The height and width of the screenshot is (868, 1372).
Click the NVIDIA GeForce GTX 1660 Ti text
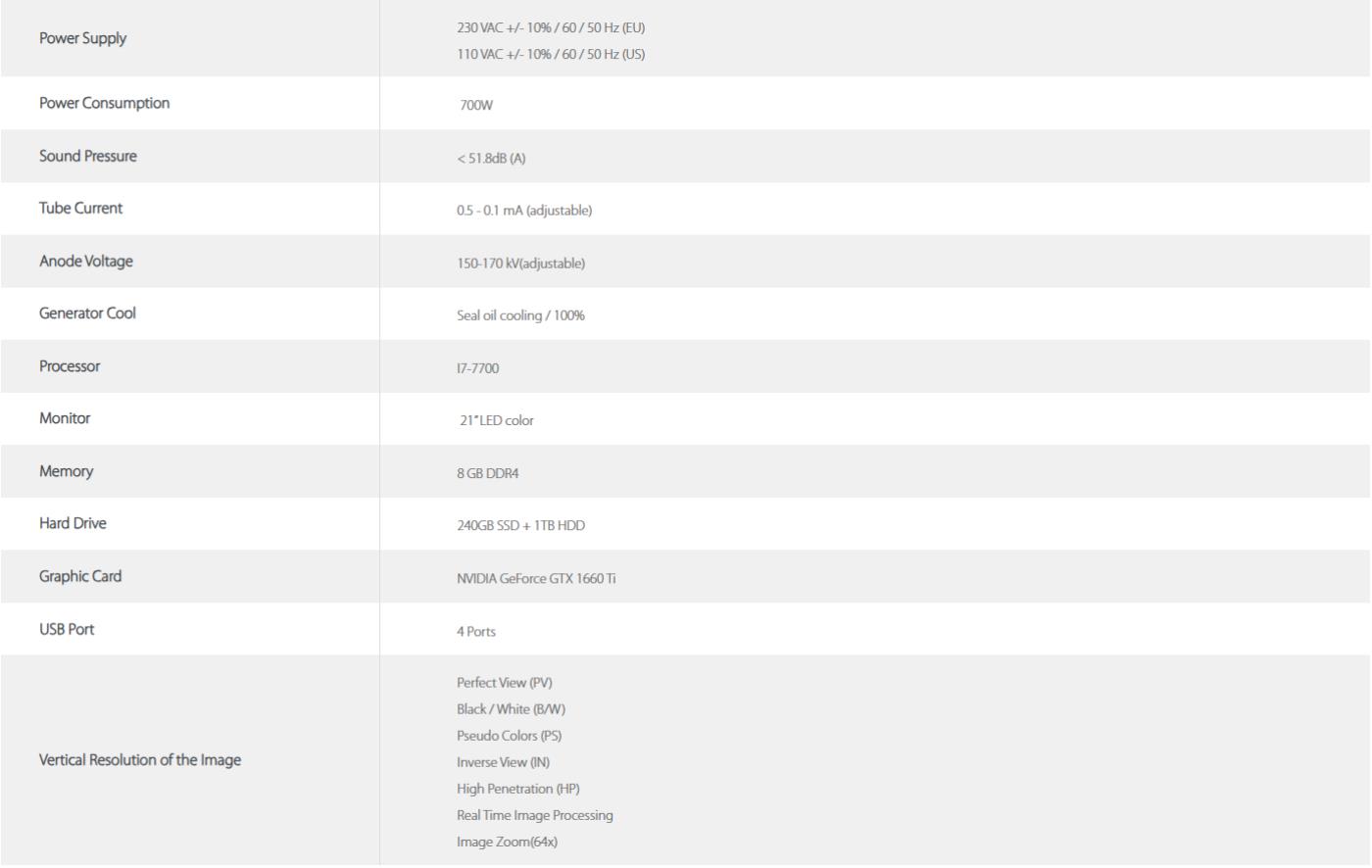[x=536, y=579]
